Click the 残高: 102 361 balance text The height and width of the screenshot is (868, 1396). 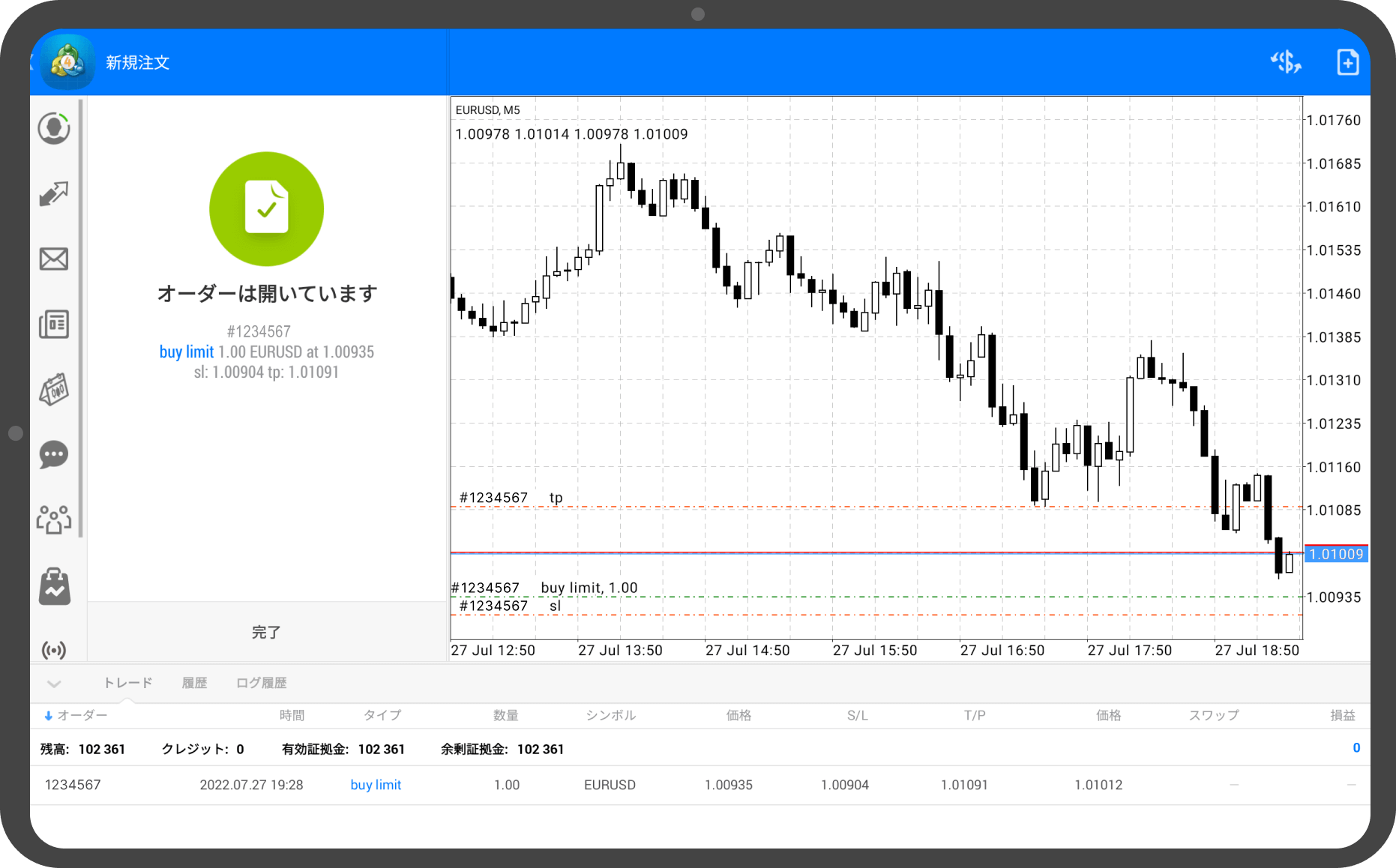coord(82,749)
